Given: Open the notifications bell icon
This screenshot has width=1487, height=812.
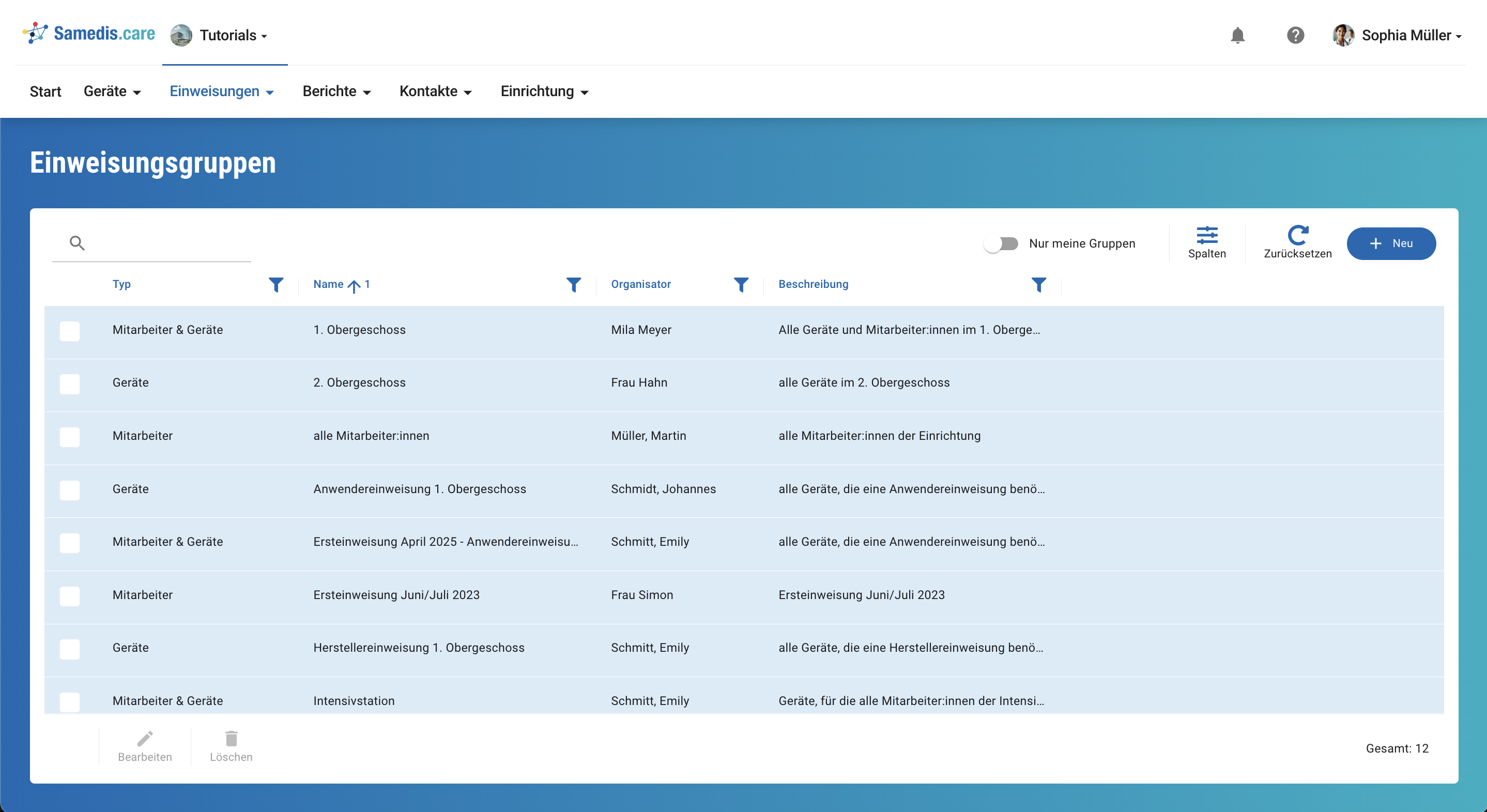Looking at the screenshot, I should [x=1237, y=35].
